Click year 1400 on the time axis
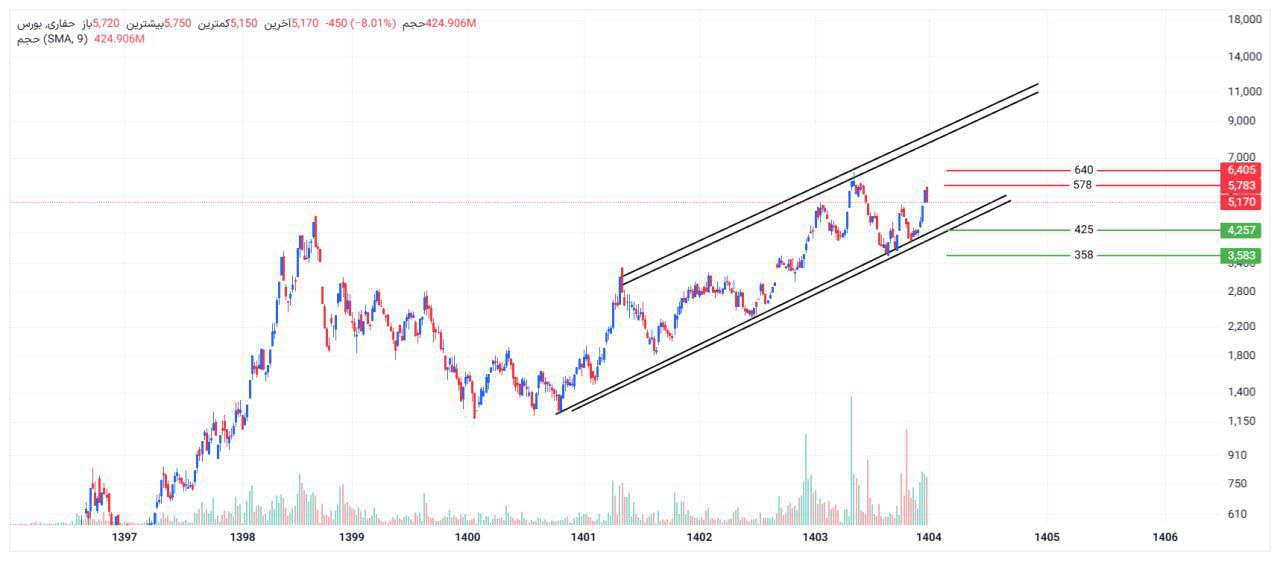1280x561 pixels. [x=467, y=538]
